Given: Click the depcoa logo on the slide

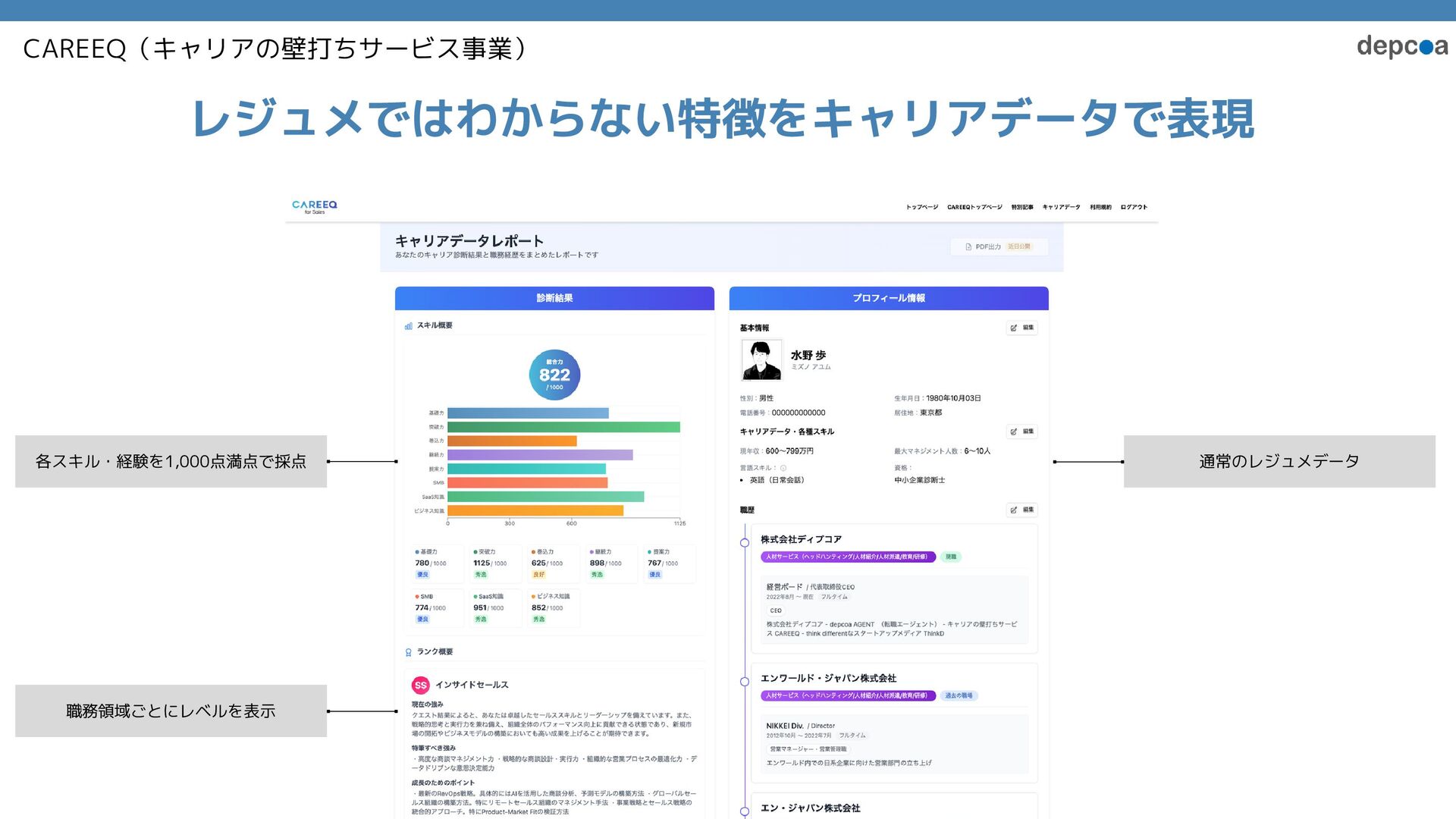Looking at the screenshot, I should pyautogui.click(x=1402, y=46).
